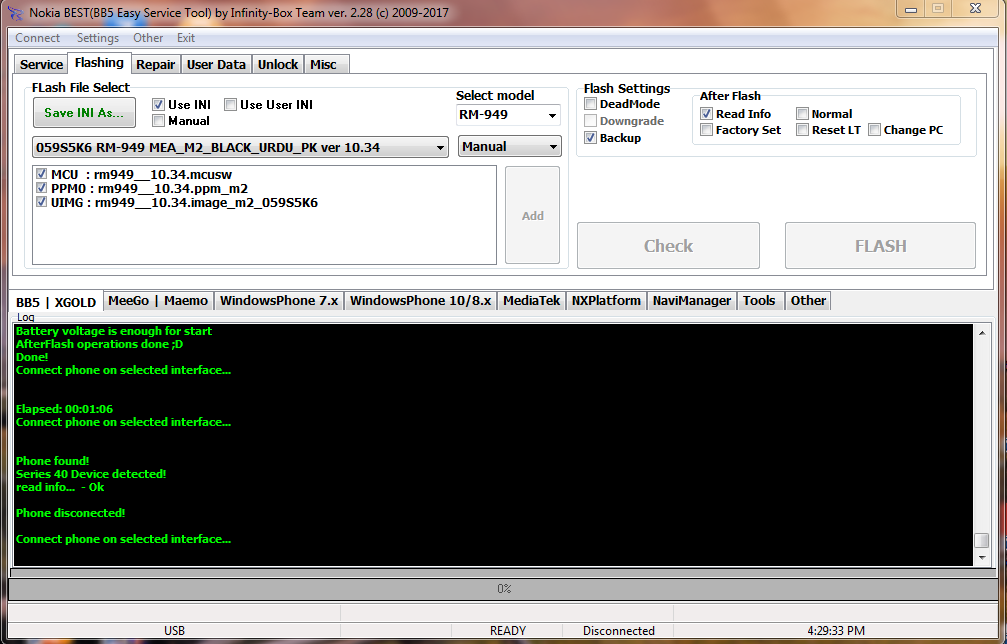Screen dimensions: 1007x644
Task: Enable the Change PC checkbox
Action: [x=874, y=130]
